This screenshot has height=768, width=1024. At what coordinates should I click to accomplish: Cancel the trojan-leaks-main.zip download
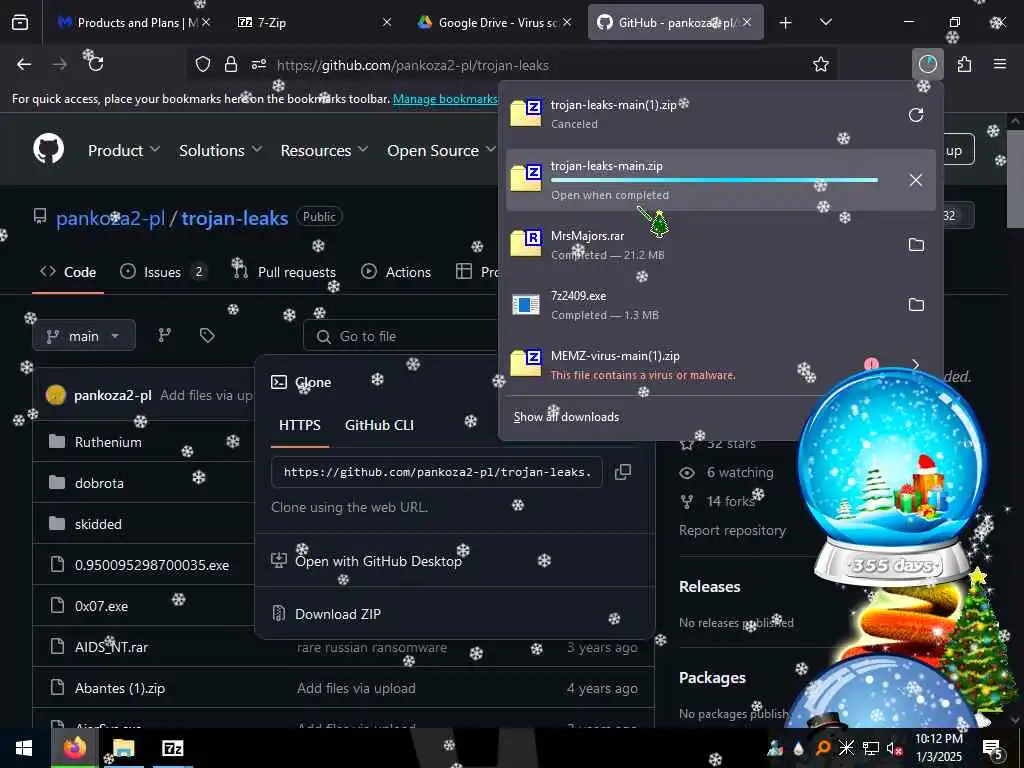[x=916, y=180]
